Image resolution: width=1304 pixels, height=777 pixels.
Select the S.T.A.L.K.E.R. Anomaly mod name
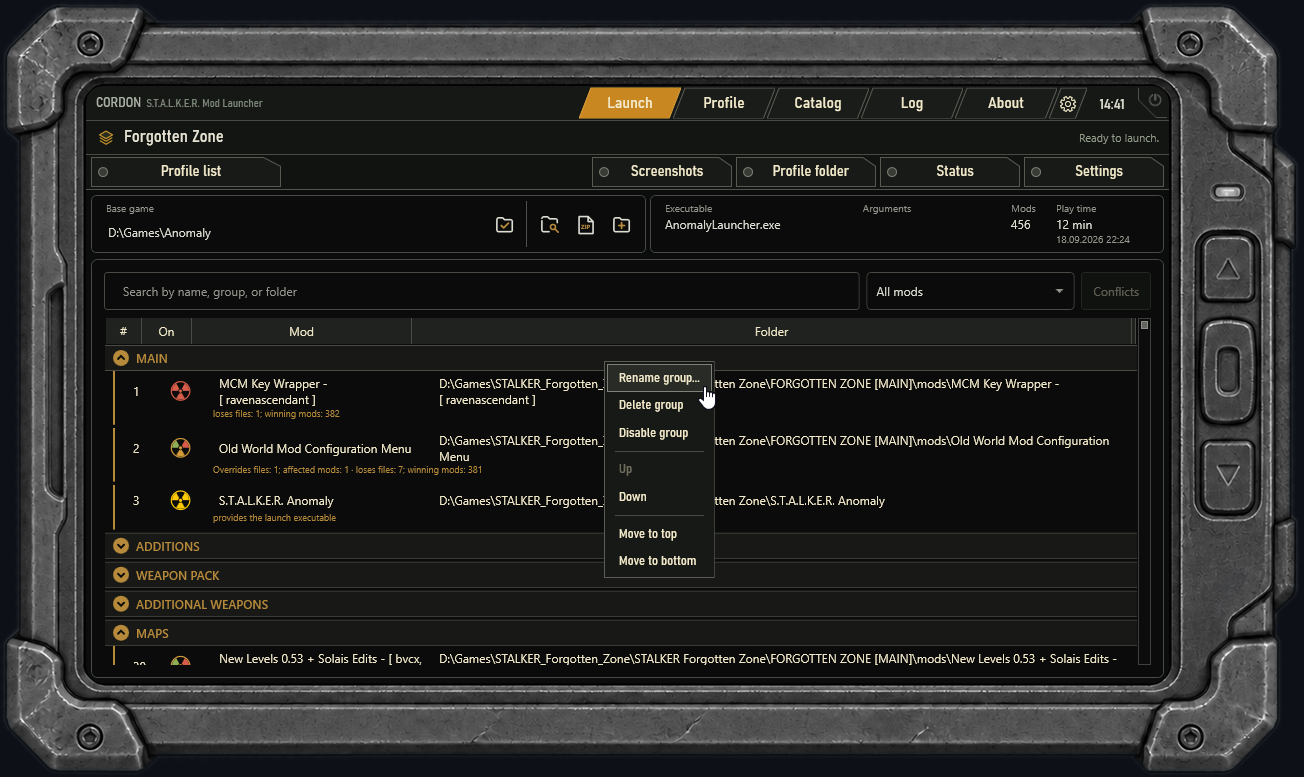tap(276, 501)
